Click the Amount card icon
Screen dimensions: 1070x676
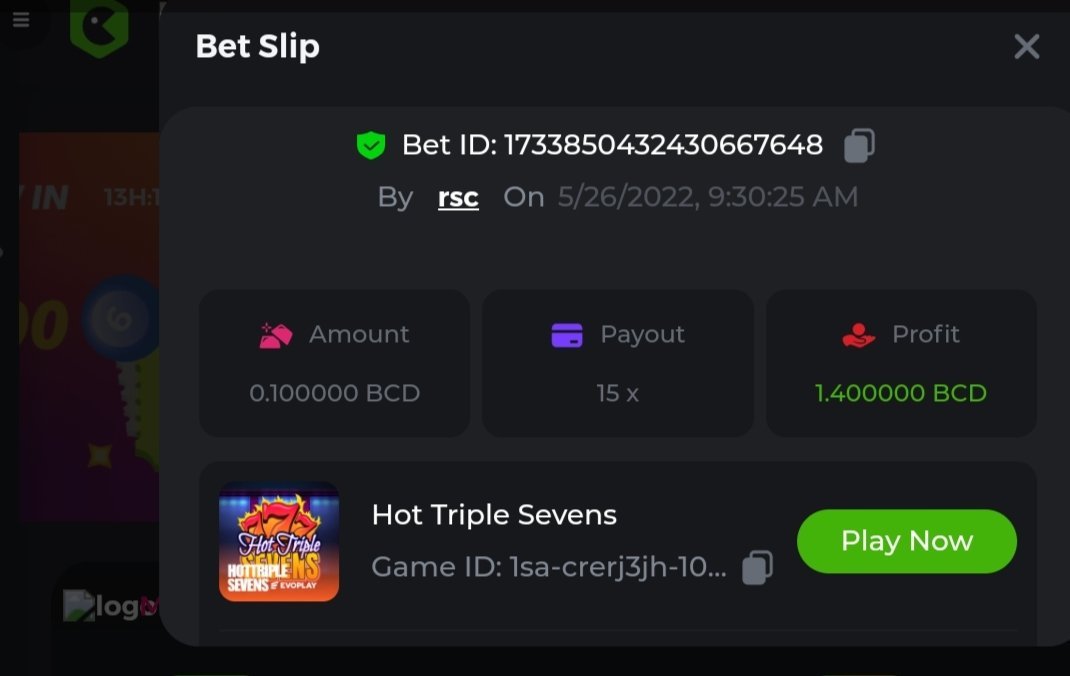click(x=276, y=335)
